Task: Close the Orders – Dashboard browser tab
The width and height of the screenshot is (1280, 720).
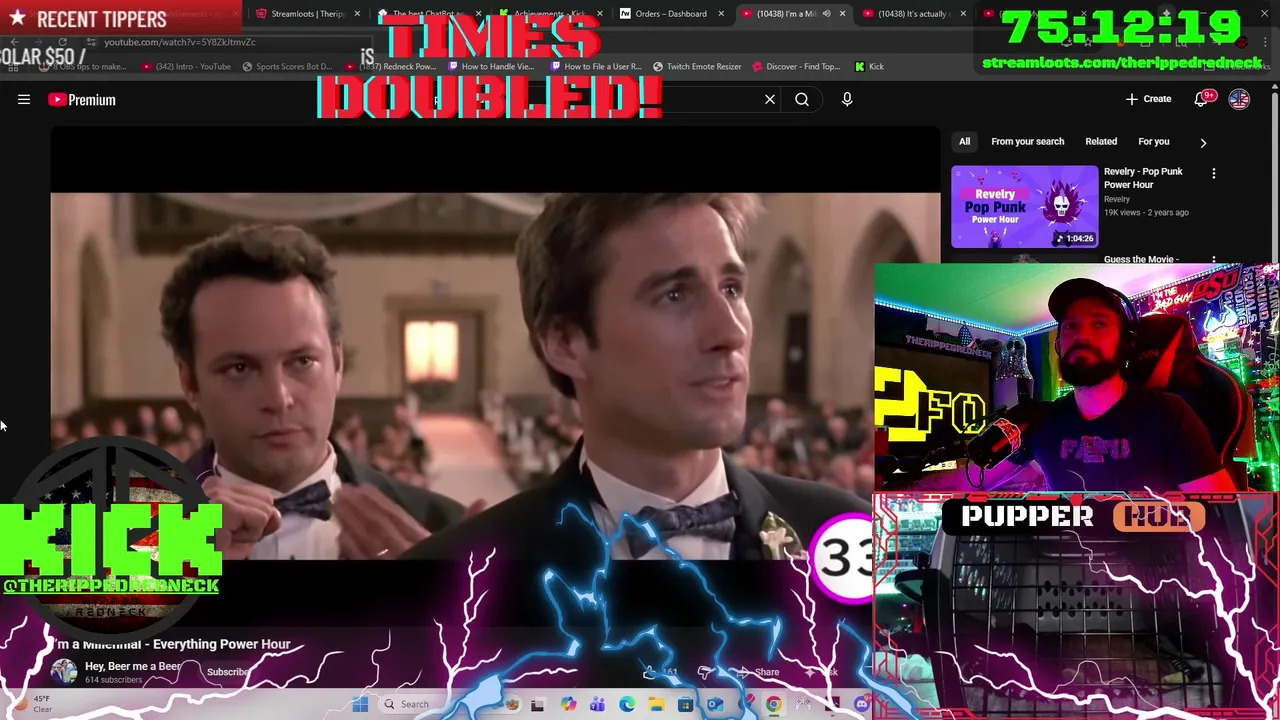Action: (x=720, y=14)
